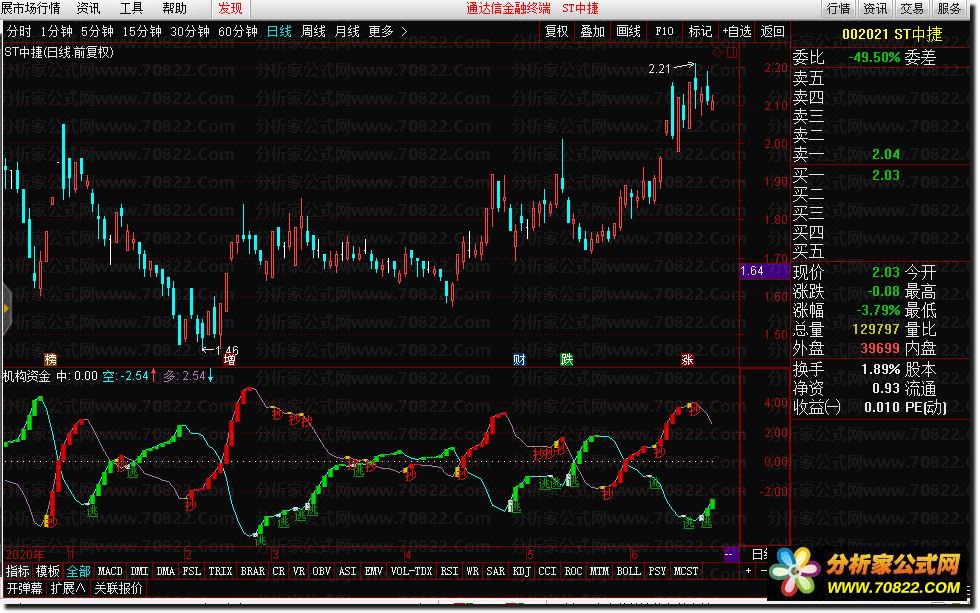Click the 机构资金 indicator label
Viewport: 980px width, 613px height.
pyautogui.click(x=27, y=376)
